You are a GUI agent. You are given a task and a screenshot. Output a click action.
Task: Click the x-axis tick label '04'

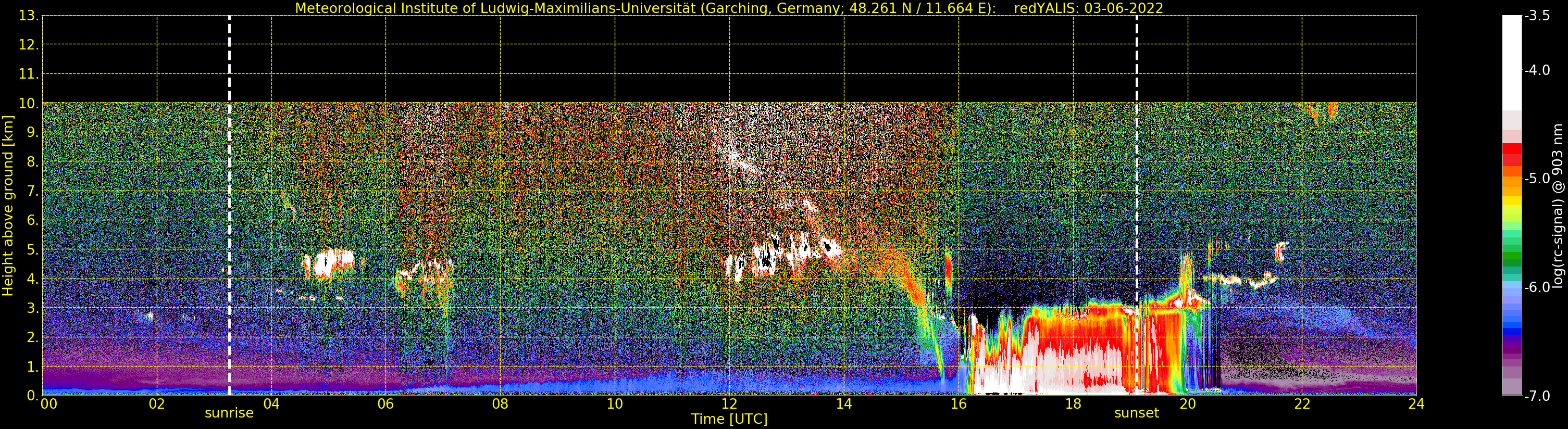271,404
